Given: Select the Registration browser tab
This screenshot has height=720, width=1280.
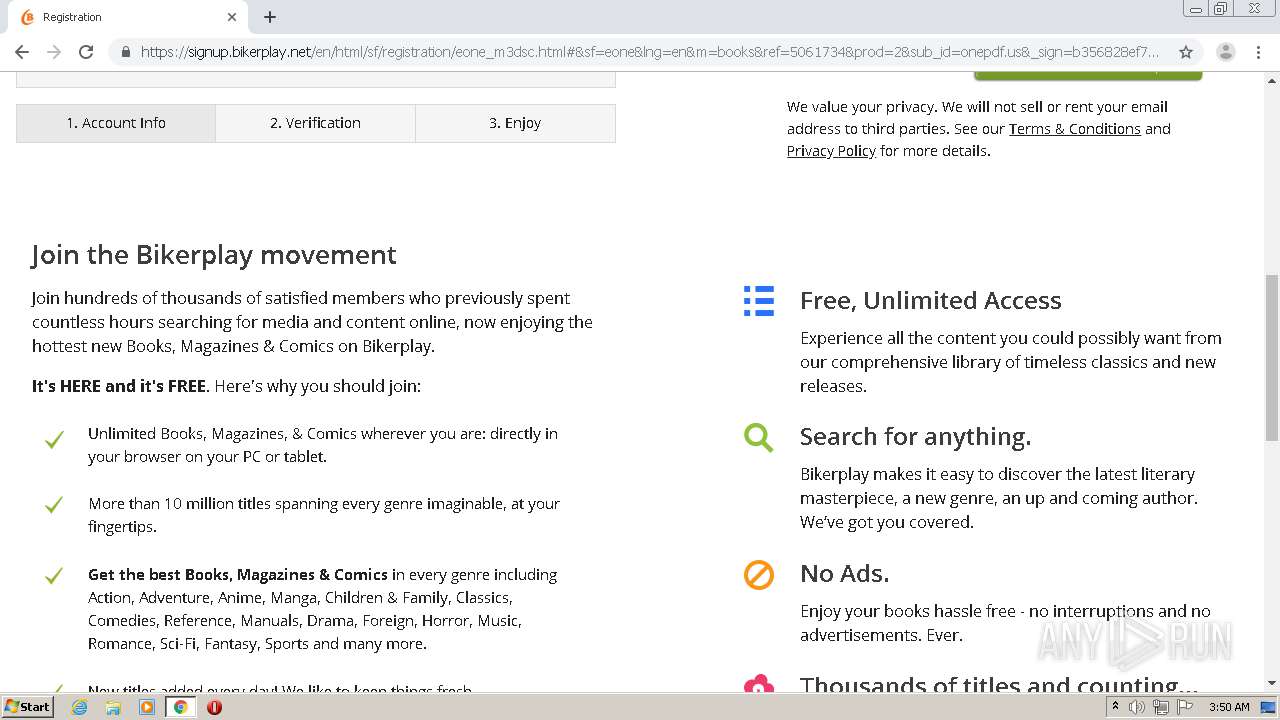Looking at the screenshot, I should coord(126,17).
